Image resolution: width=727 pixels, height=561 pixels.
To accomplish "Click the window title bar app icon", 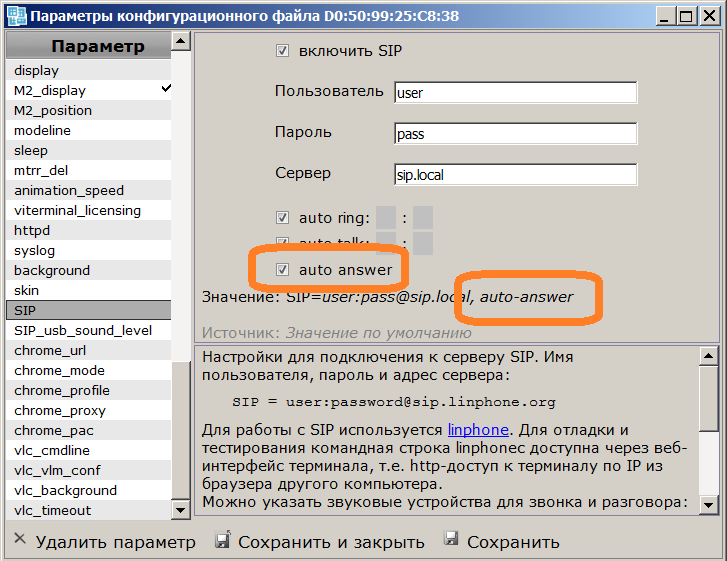I will click(x=14, y=15).
